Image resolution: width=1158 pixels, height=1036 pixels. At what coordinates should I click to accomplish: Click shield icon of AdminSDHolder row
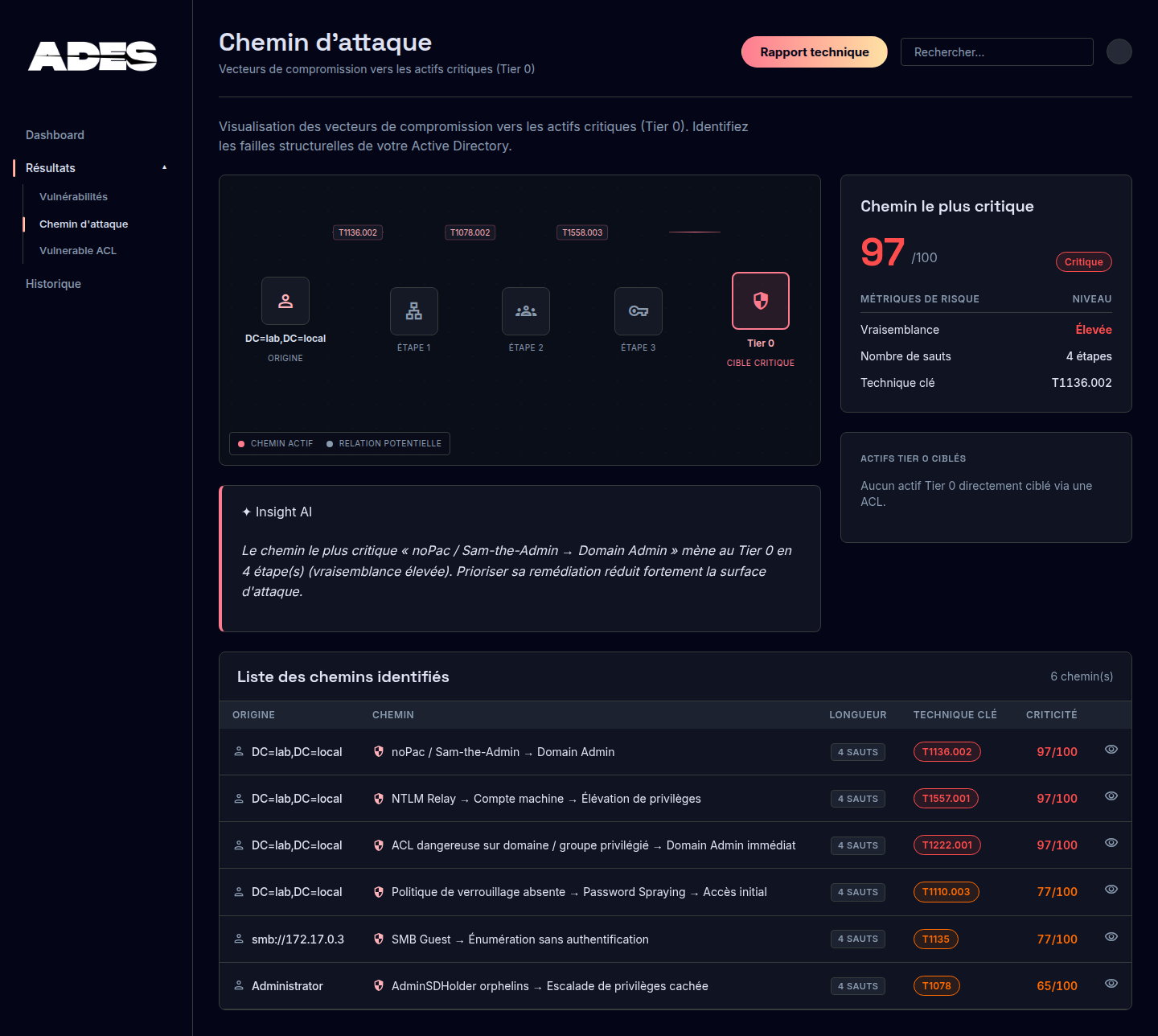[x=379, y=985]
